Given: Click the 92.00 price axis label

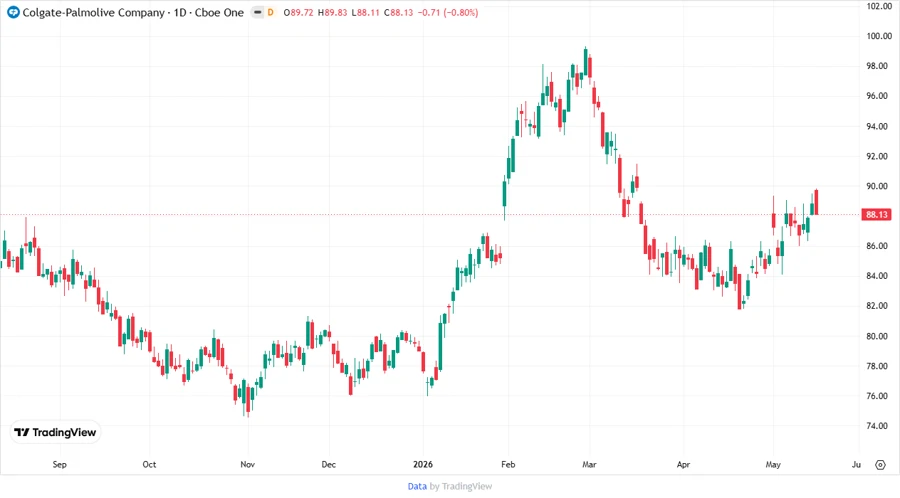Looking at the screenshot, I should coord(879,156).
